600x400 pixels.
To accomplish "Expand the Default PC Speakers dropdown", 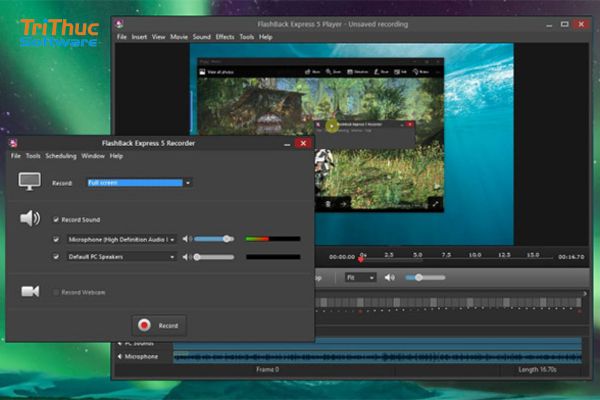I will 172,257.
